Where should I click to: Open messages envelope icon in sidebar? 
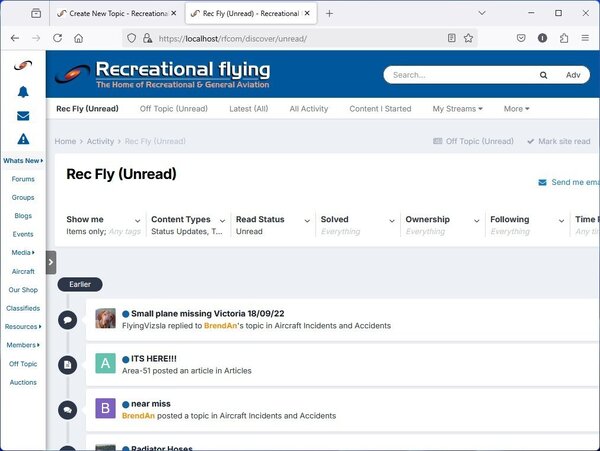click(22, 116)
